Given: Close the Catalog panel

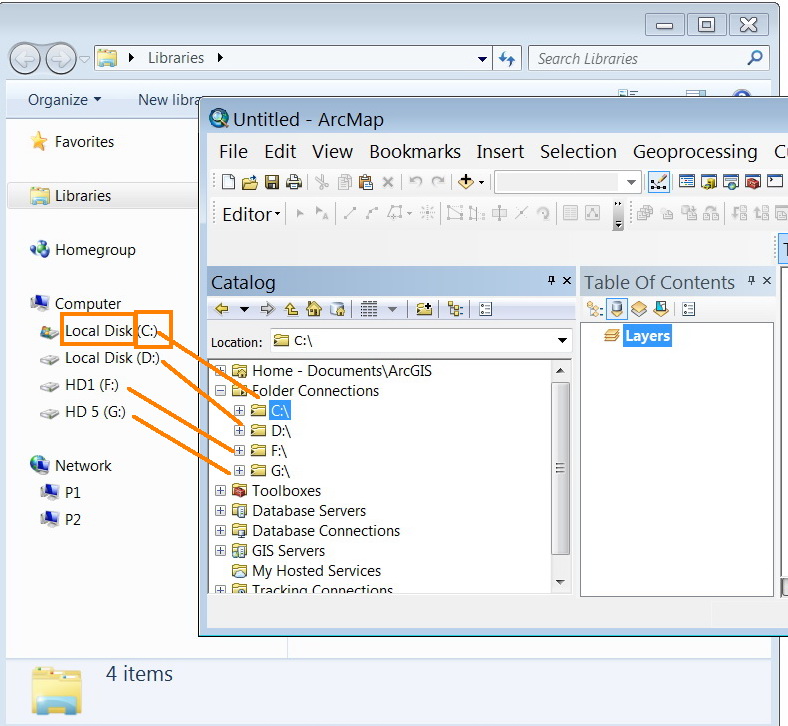Looking at the screenshot, I should tap(567, 280).
